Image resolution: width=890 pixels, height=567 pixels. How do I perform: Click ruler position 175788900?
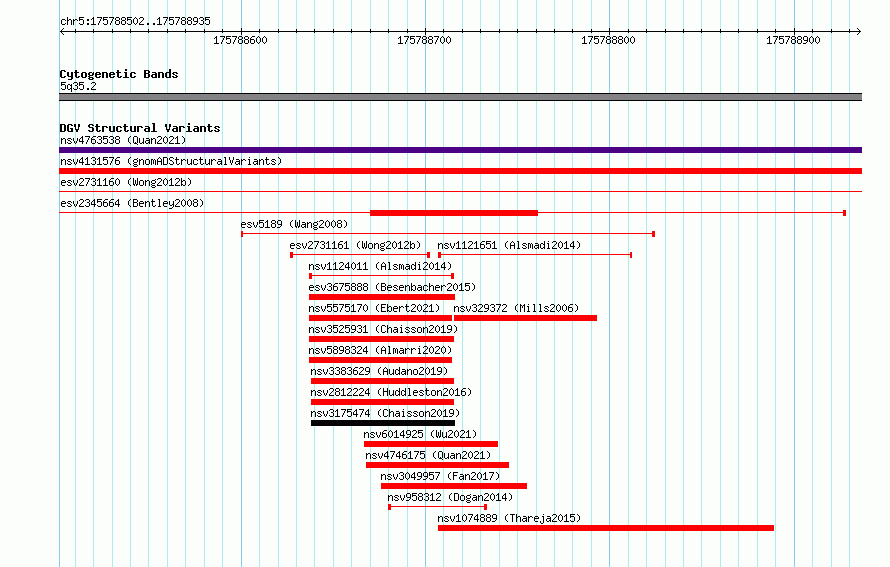click(794, 40)
